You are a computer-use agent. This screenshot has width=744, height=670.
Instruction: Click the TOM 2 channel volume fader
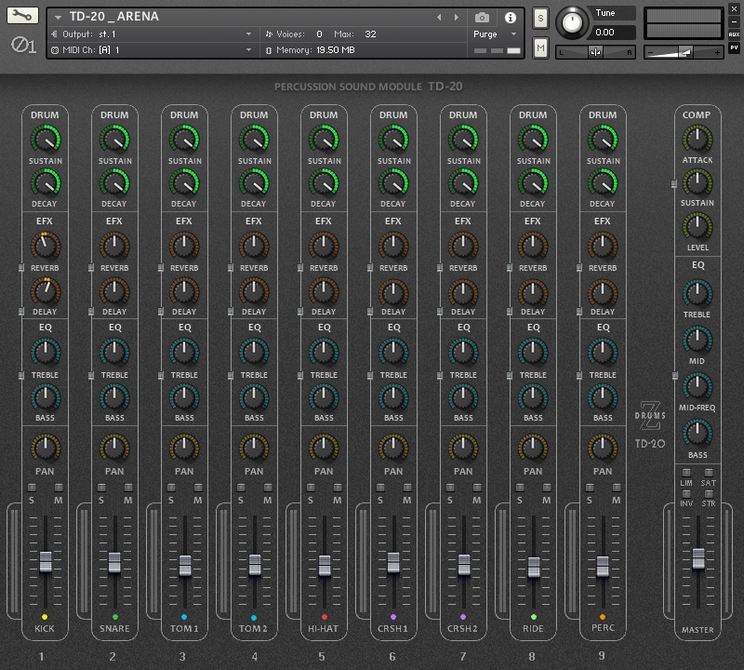click(x=255, y=565)
